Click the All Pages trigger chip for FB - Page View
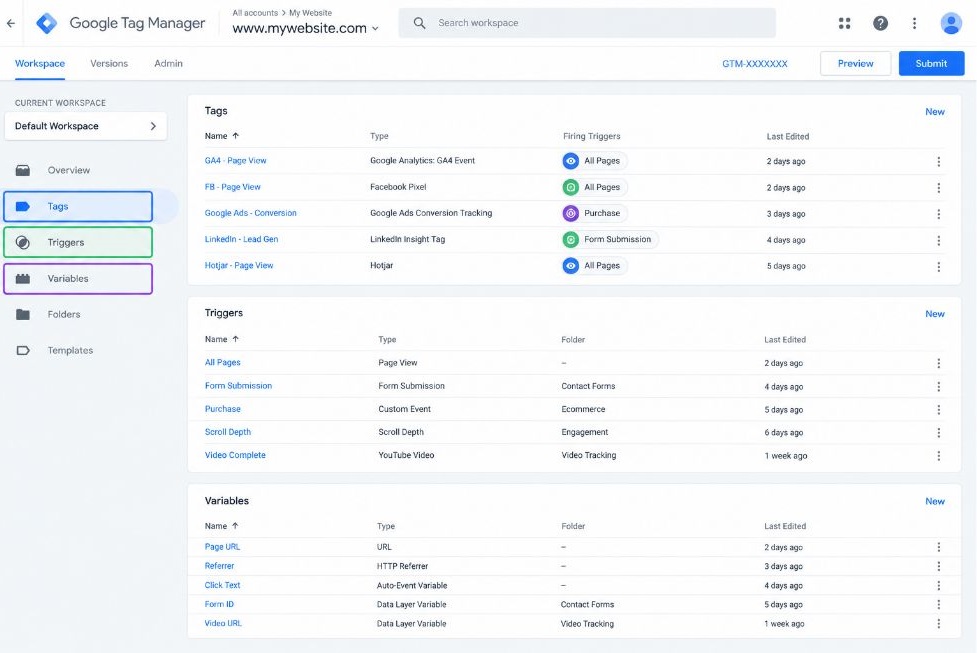The height and width of the screenshot is (653, 977). pyautogui.click(x=594, y=187)
